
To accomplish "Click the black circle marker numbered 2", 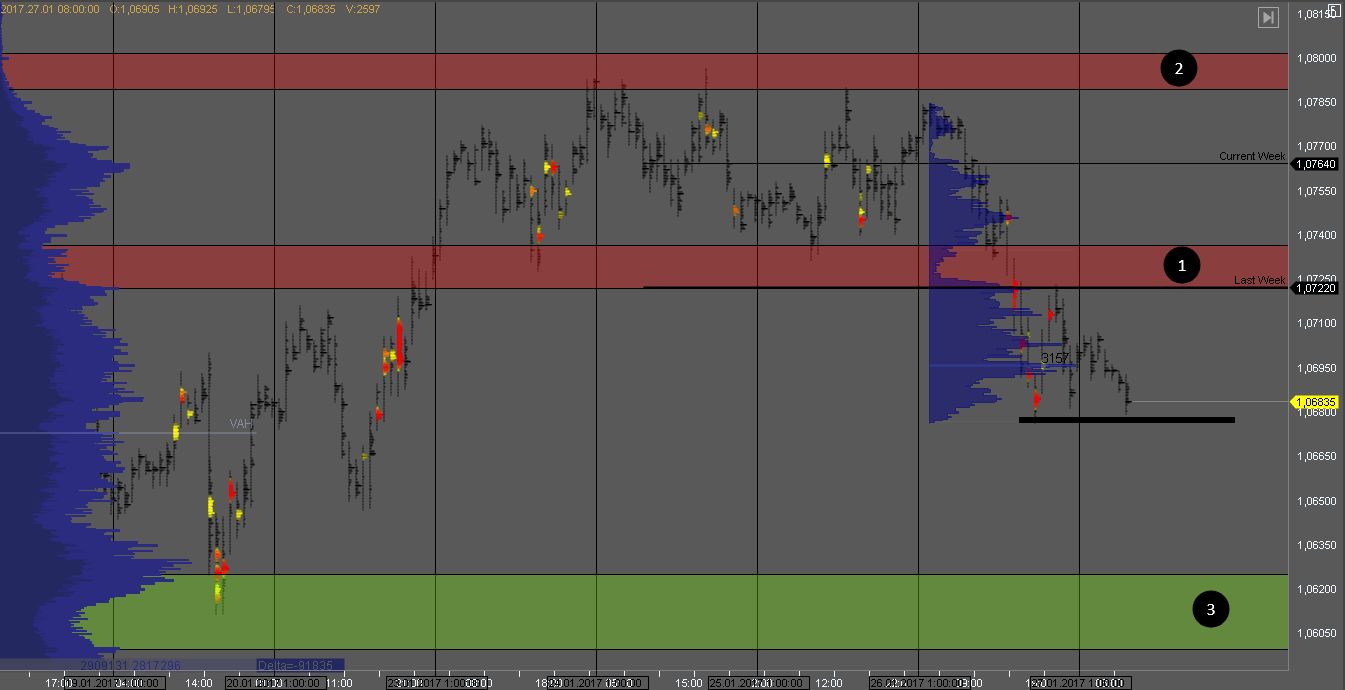I will pos(1178,69).
